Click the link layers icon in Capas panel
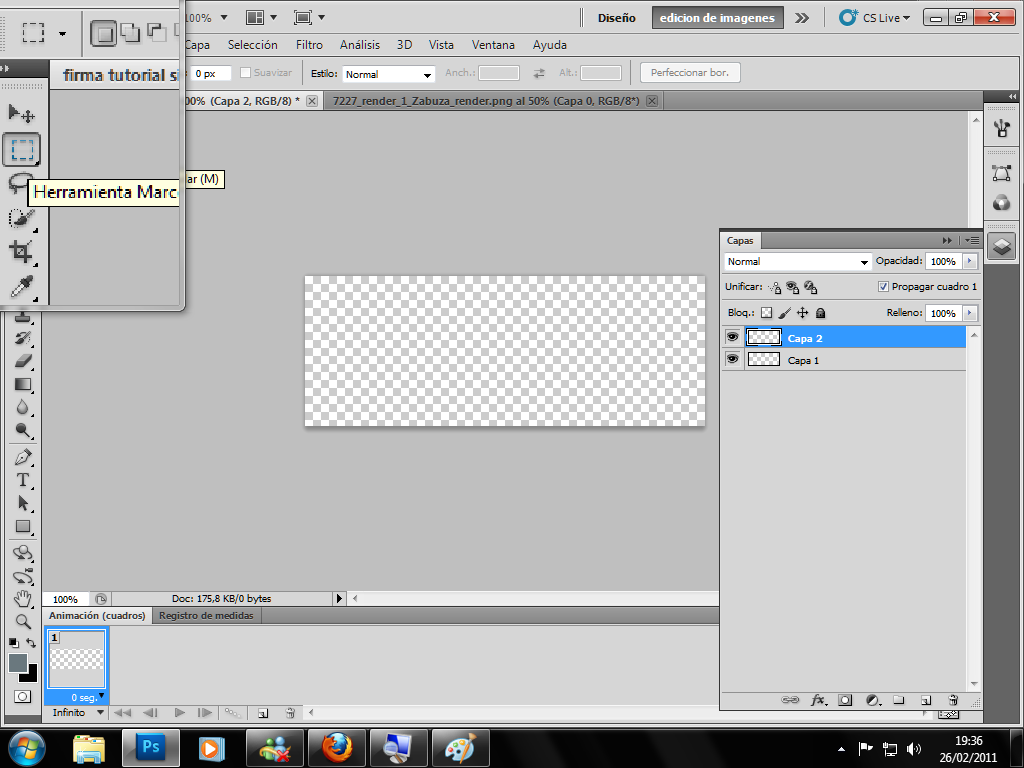This screenshot has width=1024, height=768. [790, 700]
